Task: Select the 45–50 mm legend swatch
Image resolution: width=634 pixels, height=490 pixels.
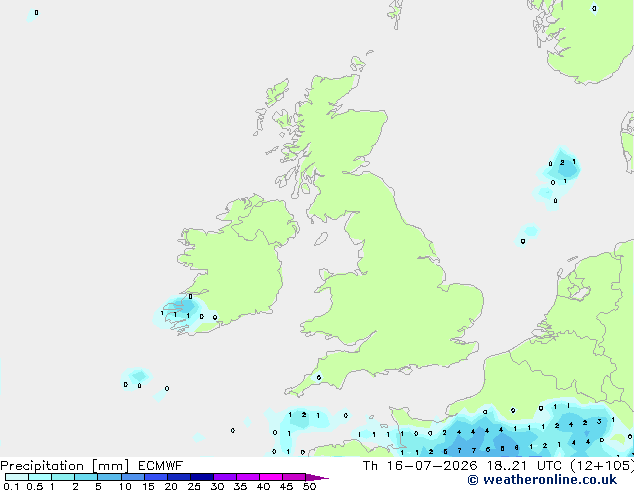Action: (x=294, y=477)
